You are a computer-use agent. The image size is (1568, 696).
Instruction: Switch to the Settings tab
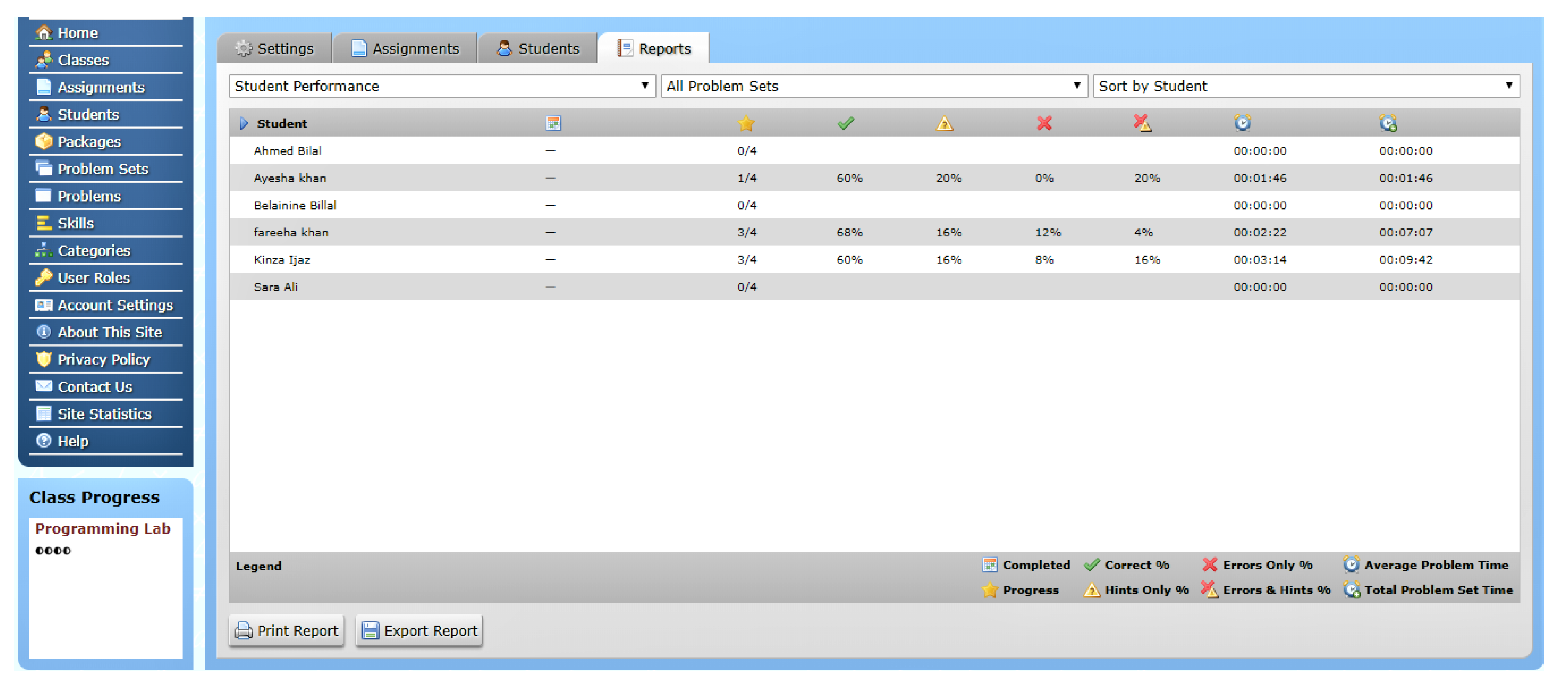coord(275,49)
